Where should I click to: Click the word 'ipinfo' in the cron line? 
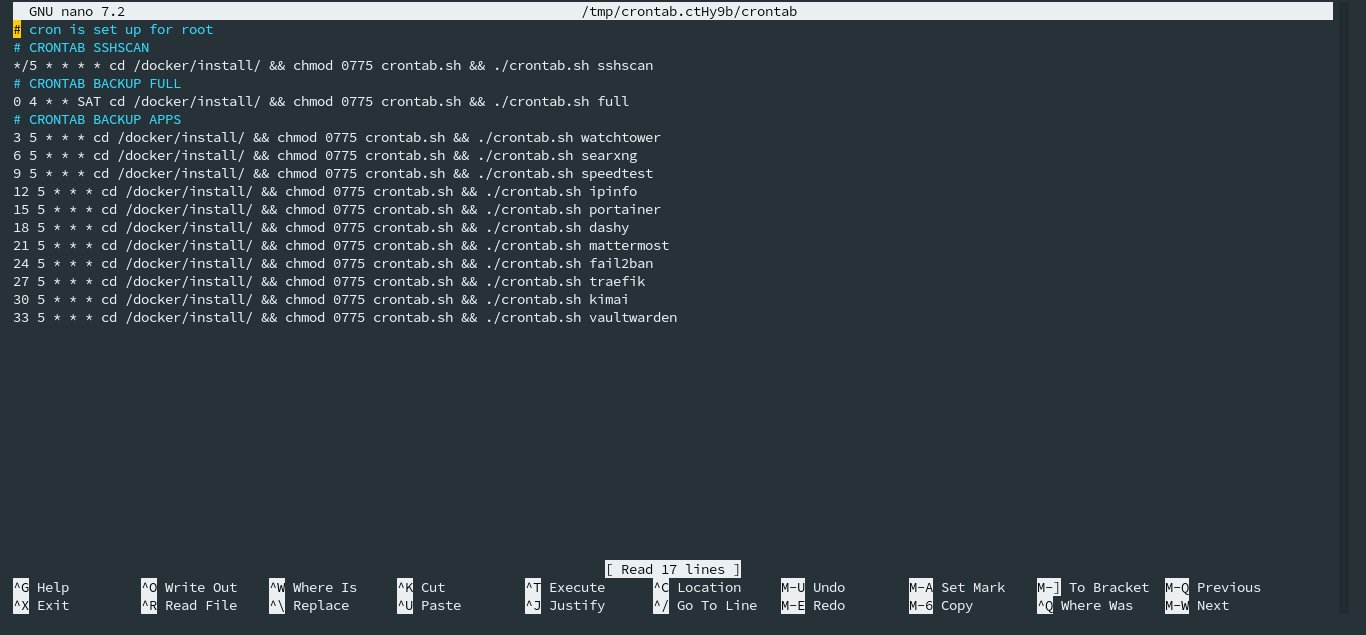point(613,191)
